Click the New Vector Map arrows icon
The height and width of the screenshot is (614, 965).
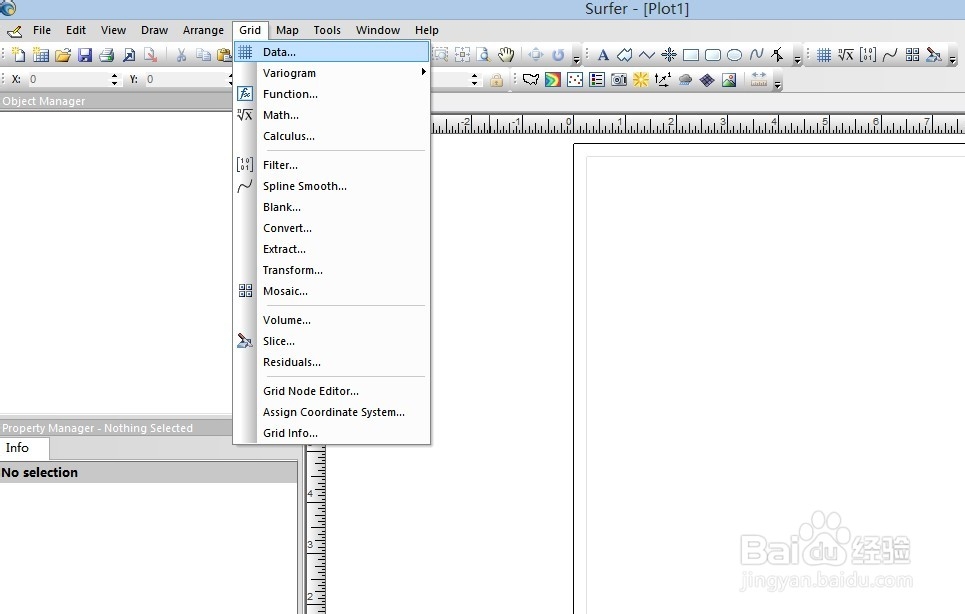[663, 79]
